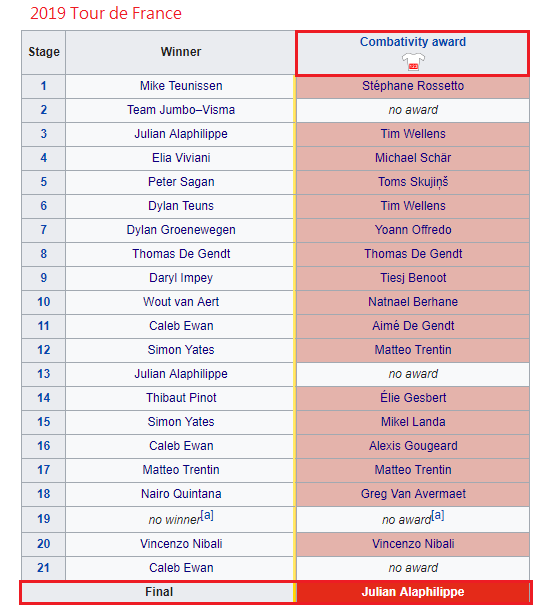Click Dylan Groenewegen stage 7 winner
The image size is (542, 612).
tap(181, 230)
